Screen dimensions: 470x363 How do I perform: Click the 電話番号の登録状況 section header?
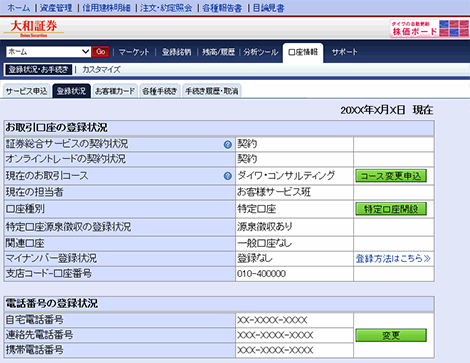(219, 304)
